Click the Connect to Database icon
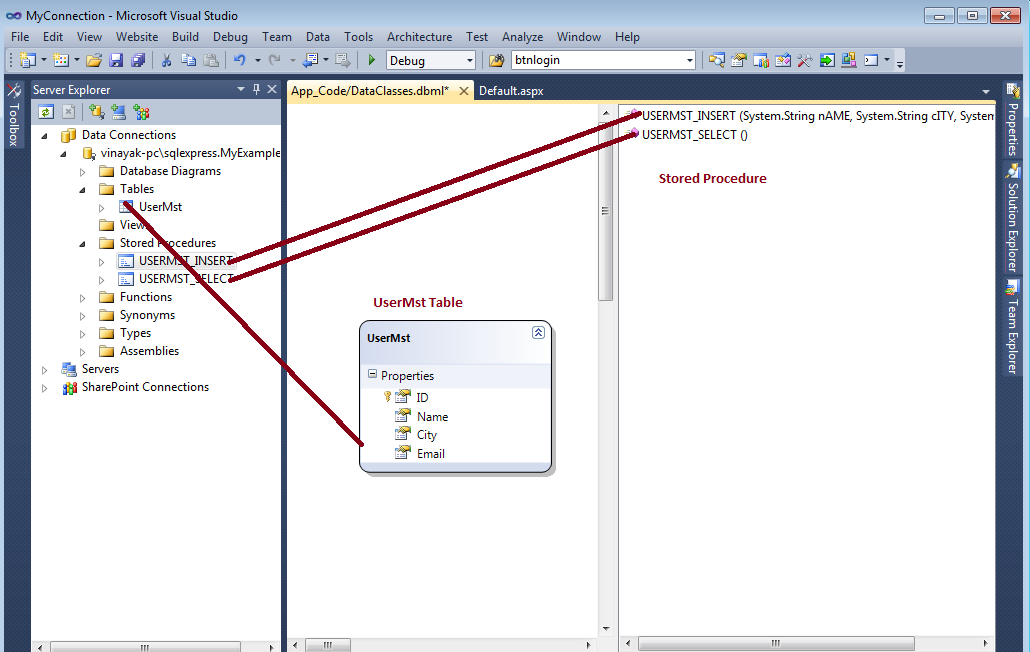The image size is (1030, 652). coord(96,112)
